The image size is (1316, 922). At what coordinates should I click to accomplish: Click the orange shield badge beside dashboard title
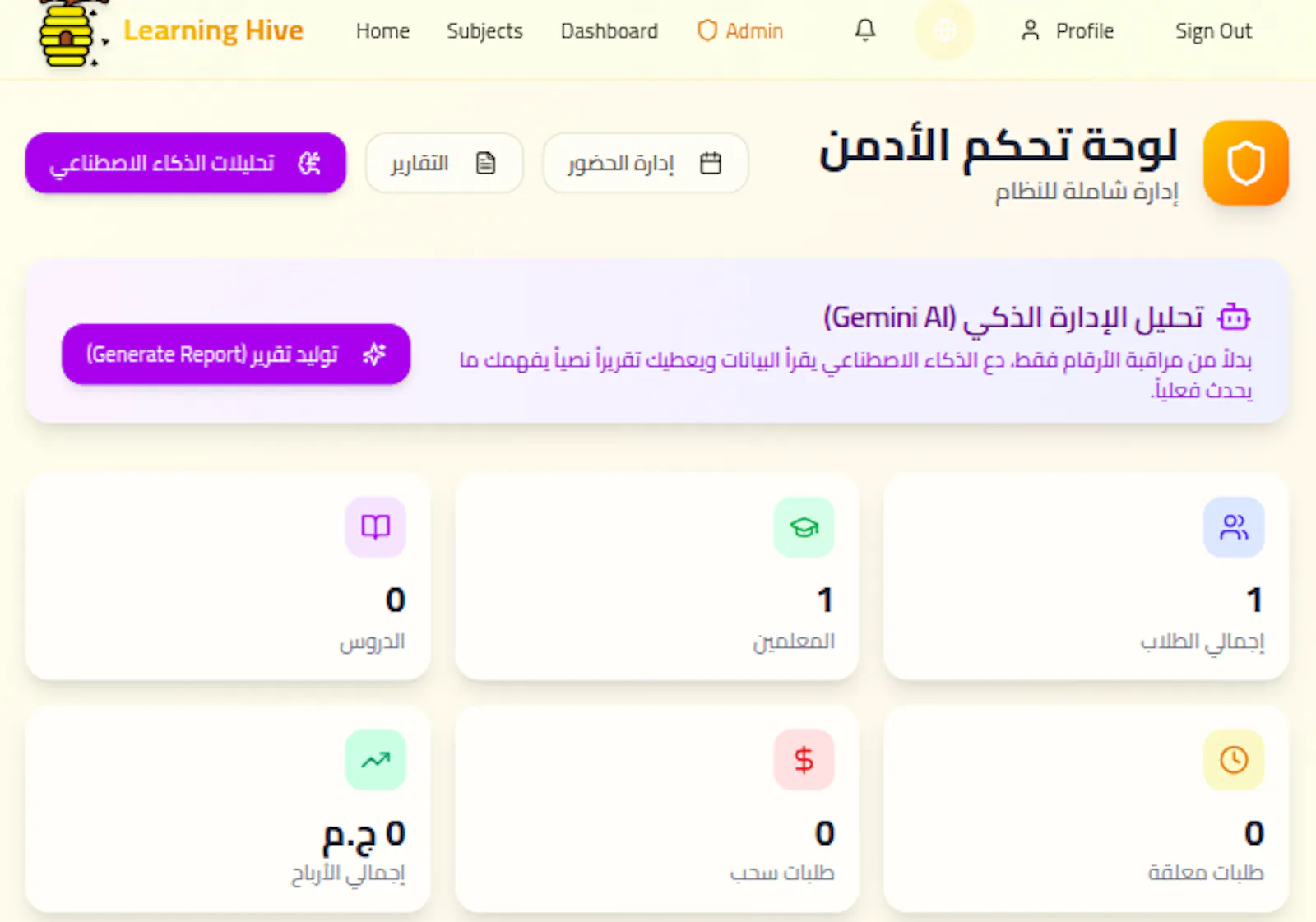pos(1245,163)
